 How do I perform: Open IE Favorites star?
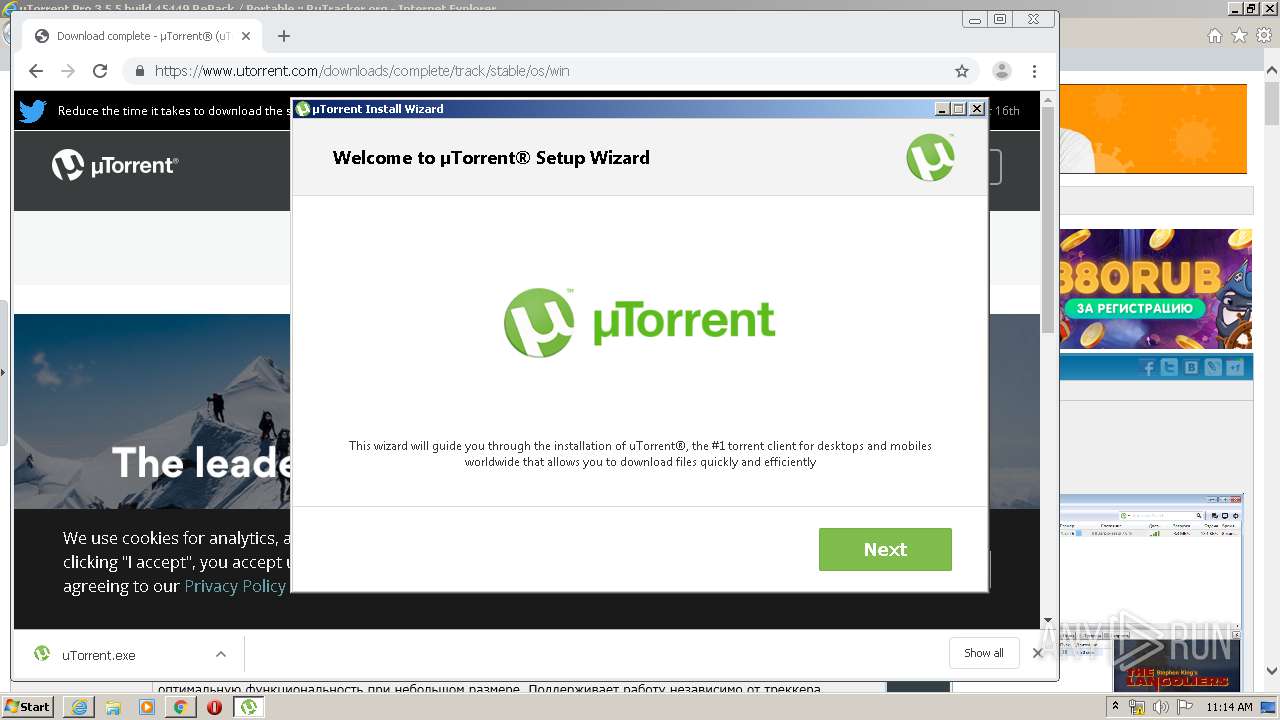click(x=1239, y=36)
